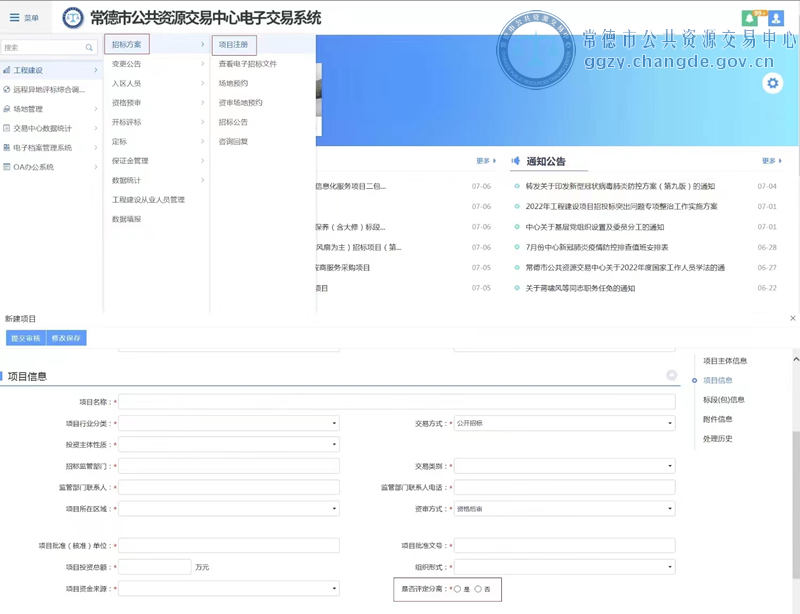Image resolution: width=800 pixels, height=614 pixels.
Task: Collapse 项目信息 section round icon
Action: (672, 375)
